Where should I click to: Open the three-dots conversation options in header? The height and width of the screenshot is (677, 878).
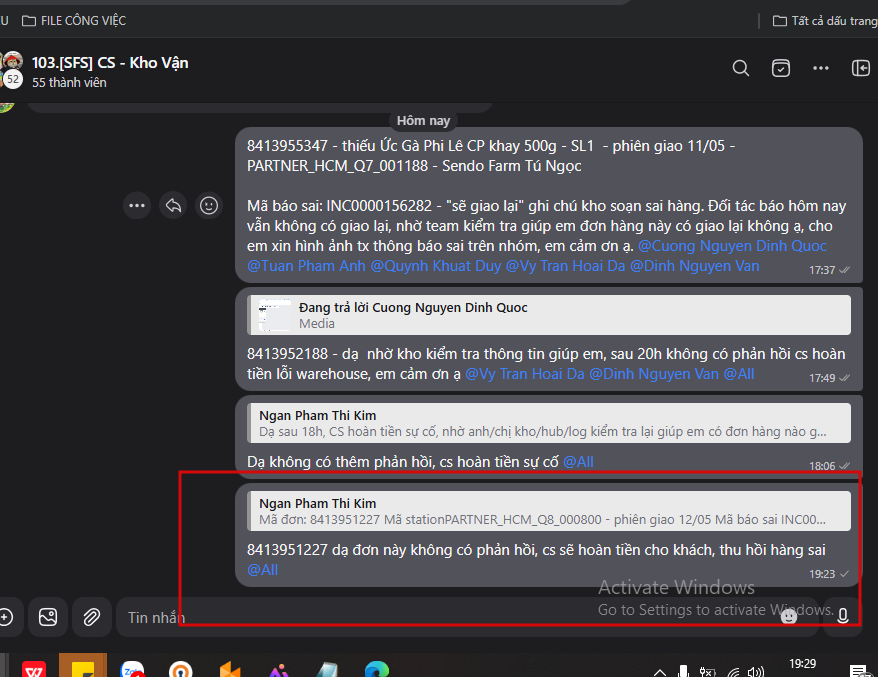820,68
